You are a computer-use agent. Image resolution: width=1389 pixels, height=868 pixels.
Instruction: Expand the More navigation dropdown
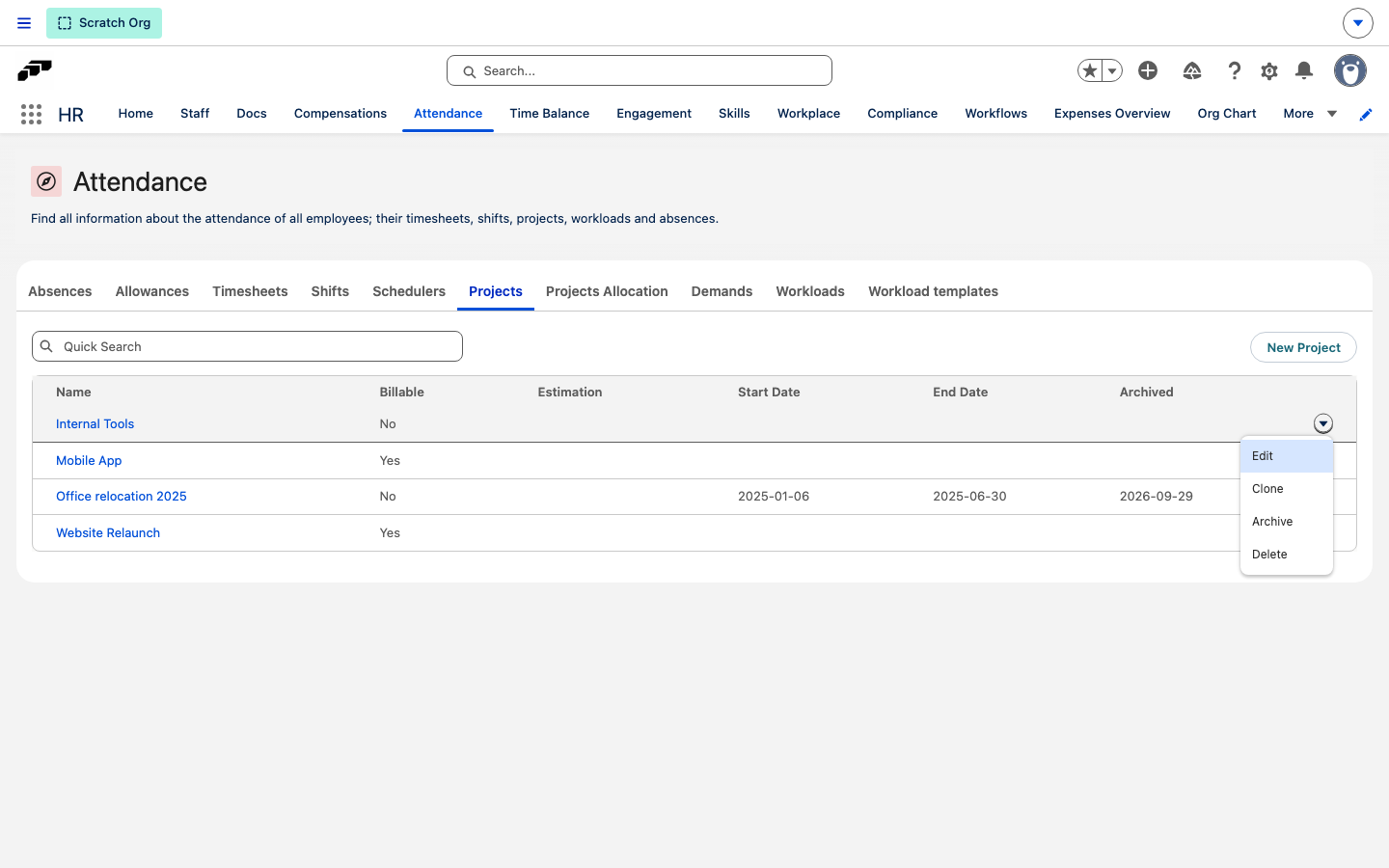pyautogui.click(x=1310, y=114)
